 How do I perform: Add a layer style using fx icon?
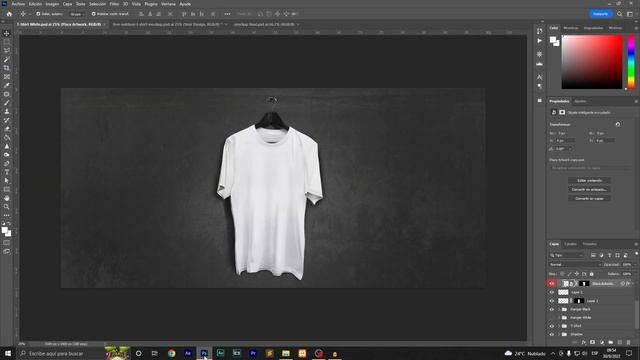(x=584, y=342)
